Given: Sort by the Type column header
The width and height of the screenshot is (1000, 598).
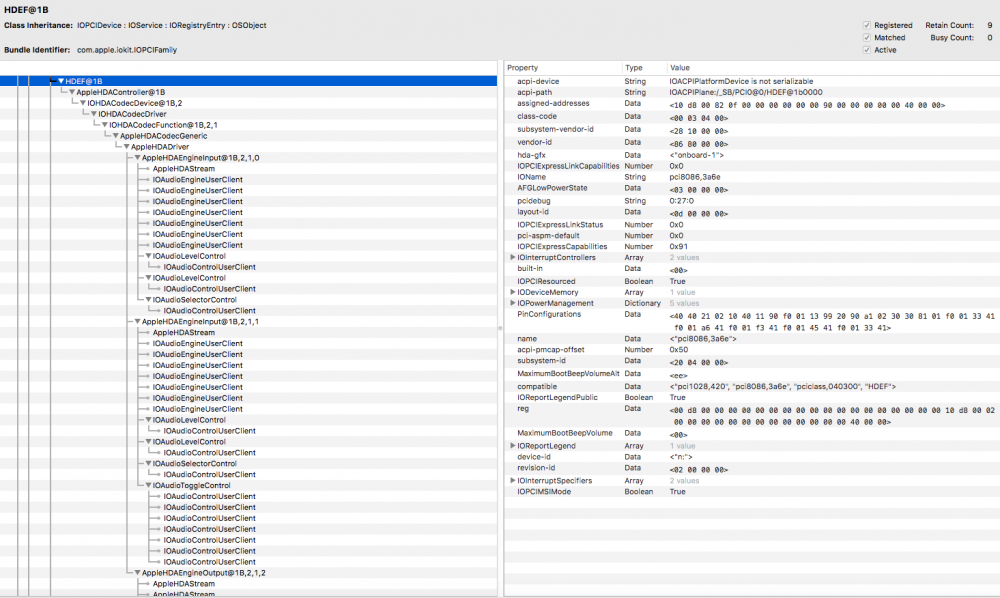Looking at the screenshot, I should pos(644,68).
